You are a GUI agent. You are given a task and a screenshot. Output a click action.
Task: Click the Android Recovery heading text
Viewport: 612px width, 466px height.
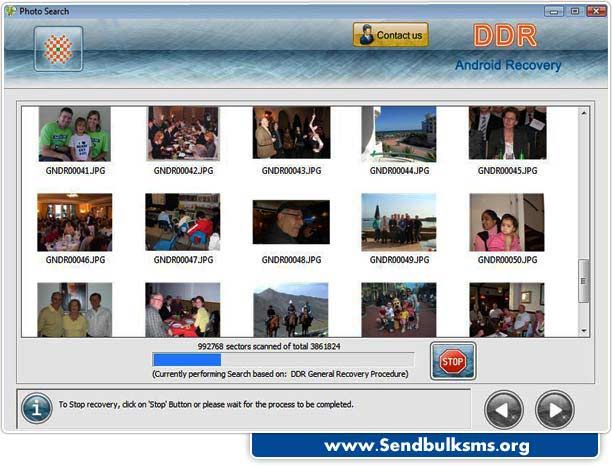(508, 65)
